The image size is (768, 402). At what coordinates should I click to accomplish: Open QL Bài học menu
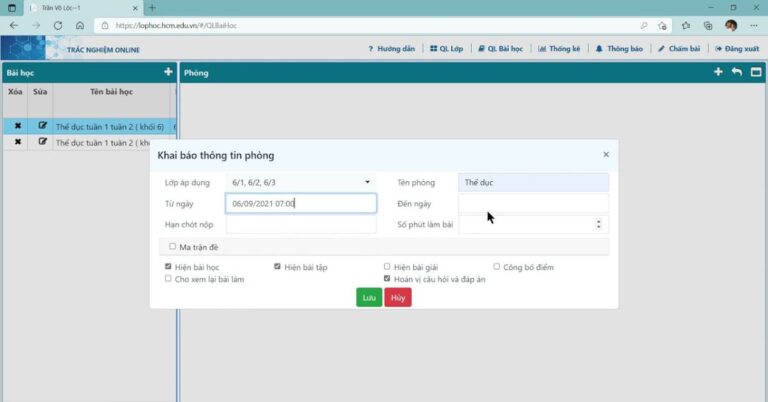tap(501, 48)
